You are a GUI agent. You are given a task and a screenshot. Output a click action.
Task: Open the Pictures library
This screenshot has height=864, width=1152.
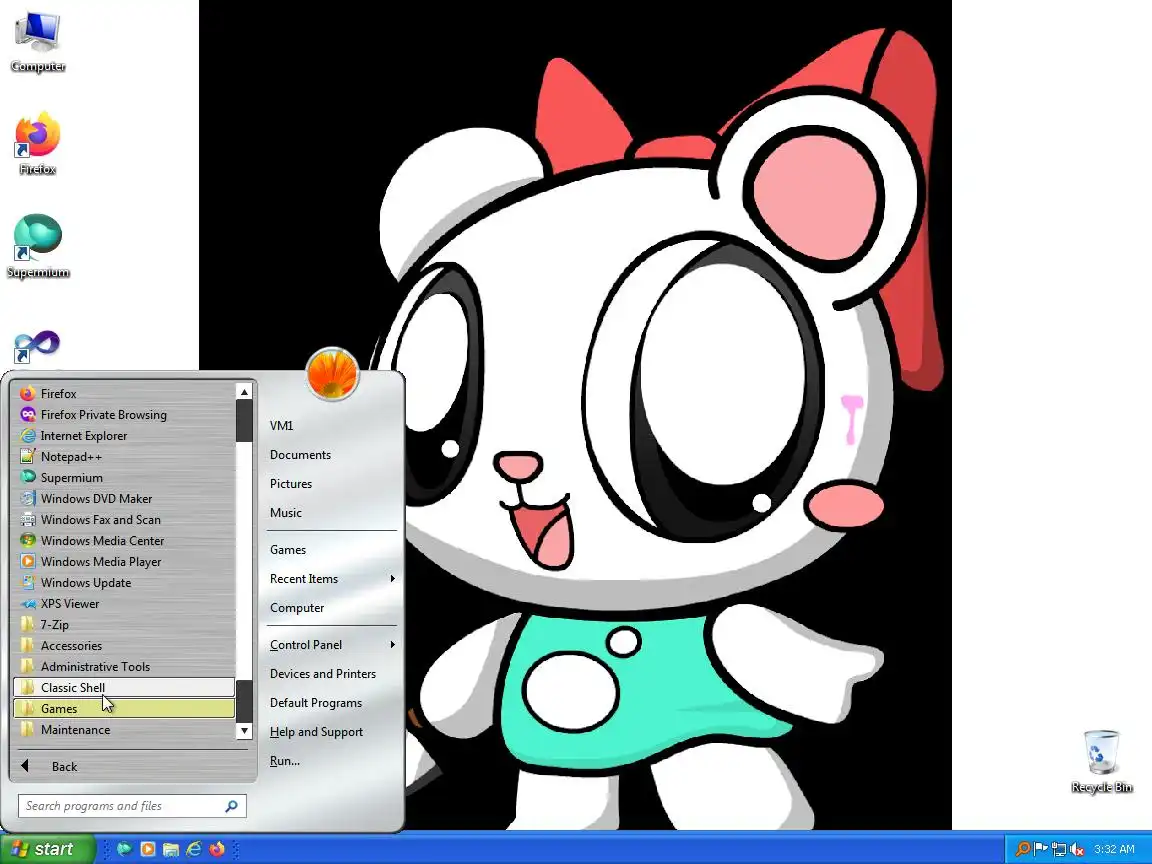pos(331,483)
